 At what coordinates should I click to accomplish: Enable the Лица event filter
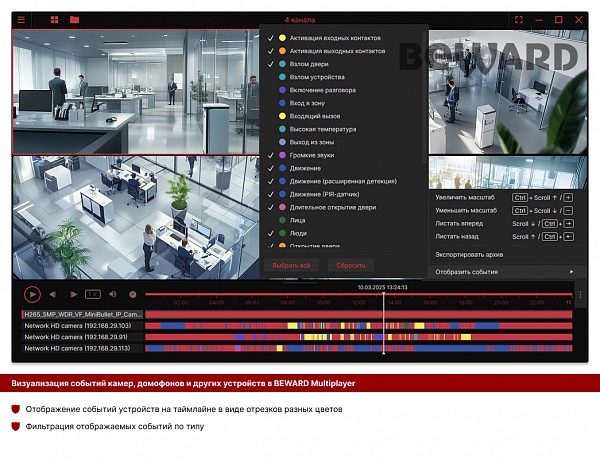(271, 220)
